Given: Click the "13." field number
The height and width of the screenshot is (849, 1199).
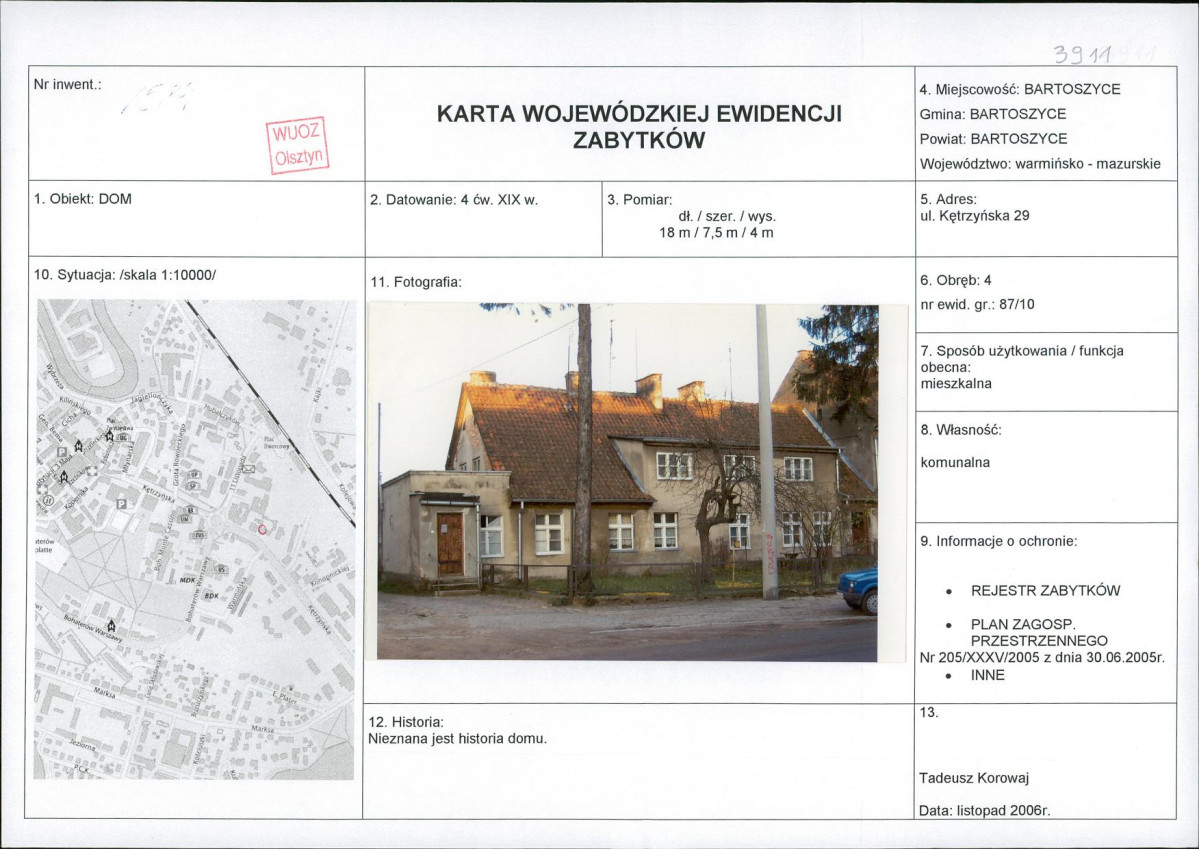Looking at the screenshot, I should click(x=929, y=713).
